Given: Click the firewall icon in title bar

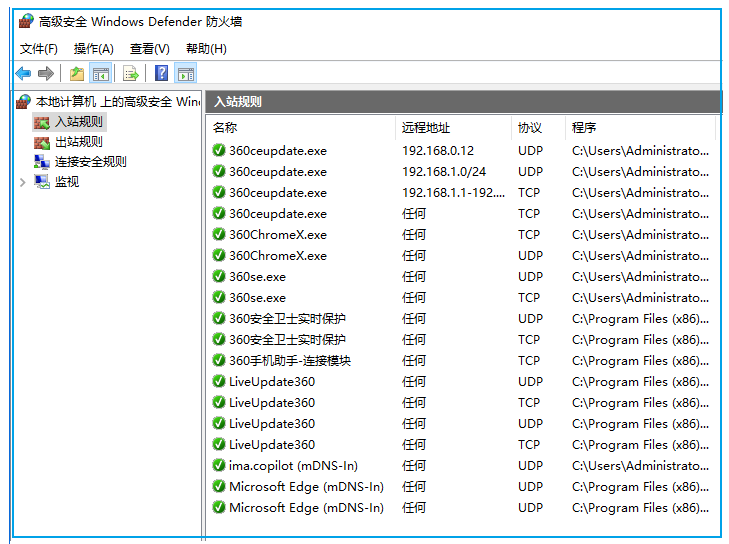Looking at the screenshot, I should (26, 21).
